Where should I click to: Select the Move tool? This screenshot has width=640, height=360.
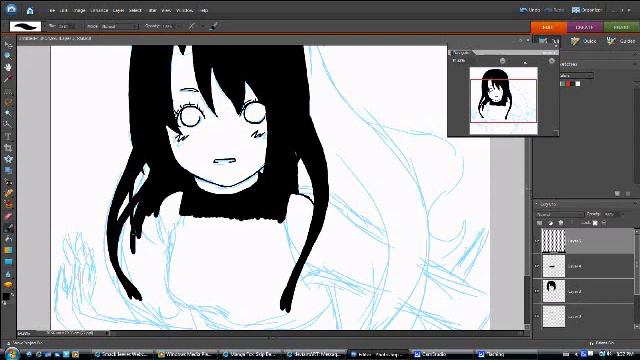coord(8,44)
